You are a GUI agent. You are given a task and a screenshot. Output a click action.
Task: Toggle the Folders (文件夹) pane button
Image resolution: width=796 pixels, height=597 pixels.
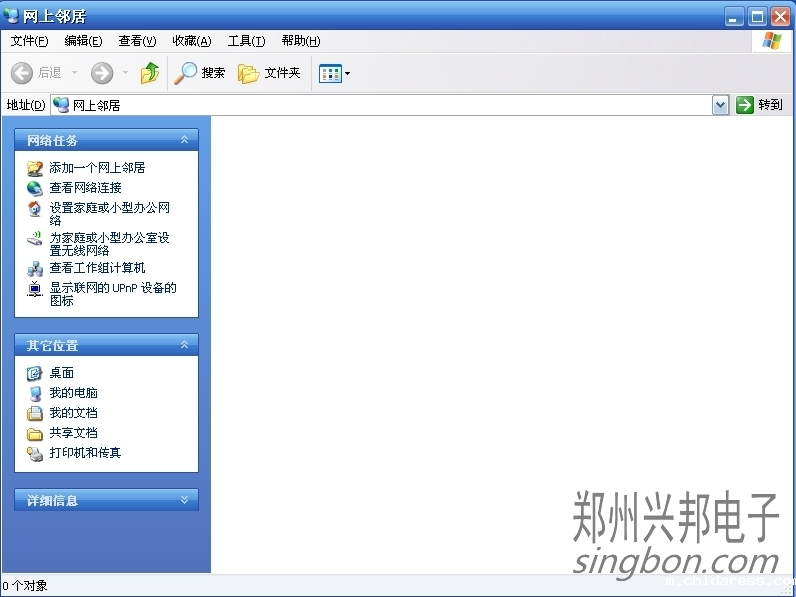269,73
